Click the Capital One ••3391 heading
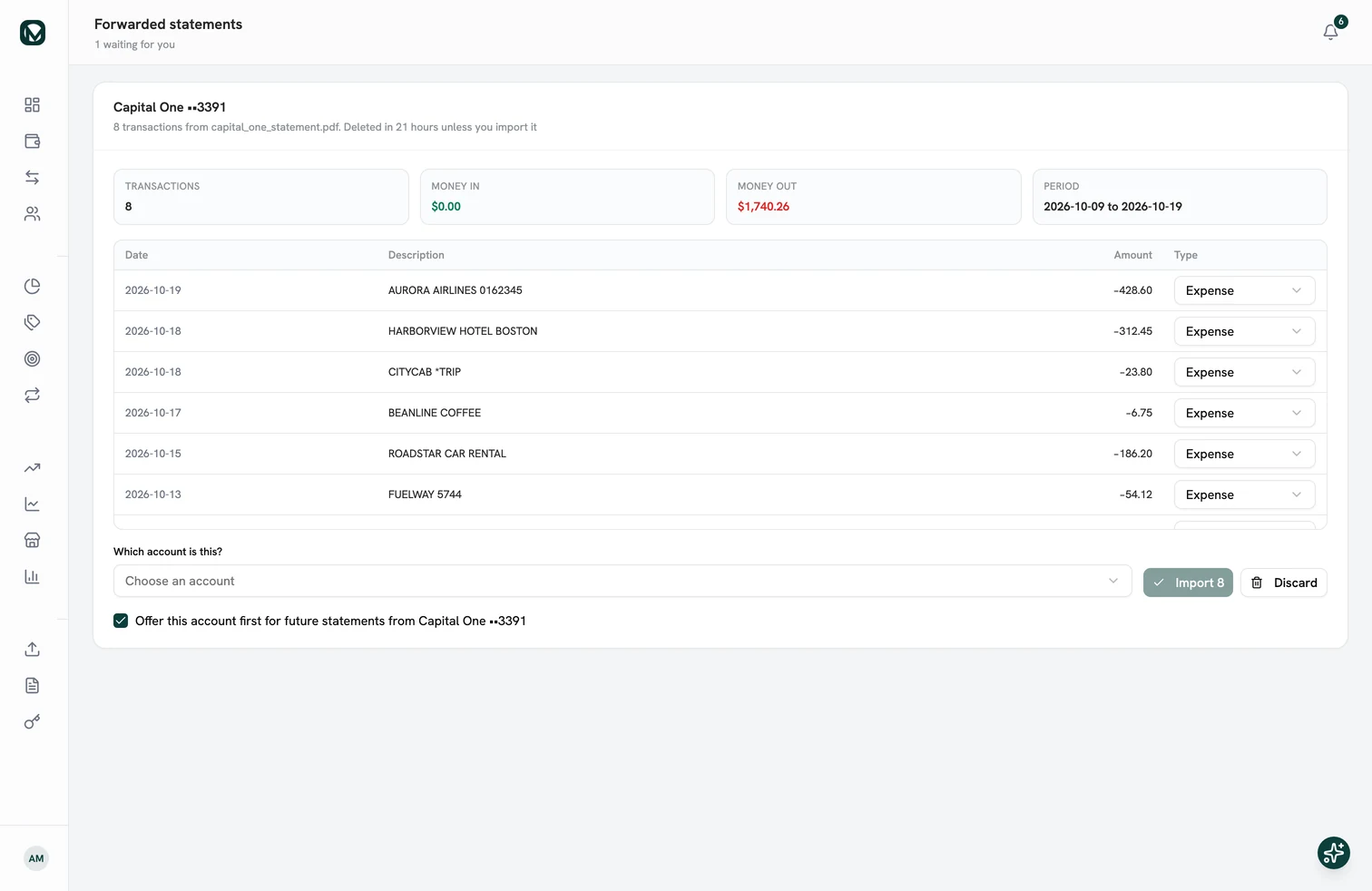 coord(170,107)
